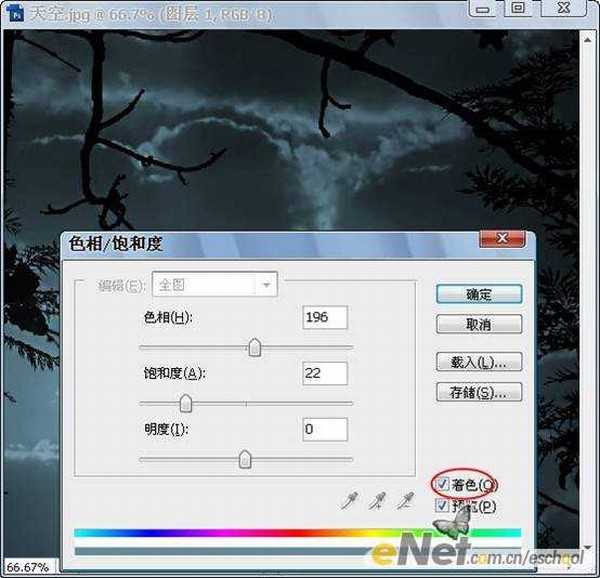This screenshot has height=578, width=600.
Task: Toggle the 预览(P) preview checkbox
Action: click(442, 507)
